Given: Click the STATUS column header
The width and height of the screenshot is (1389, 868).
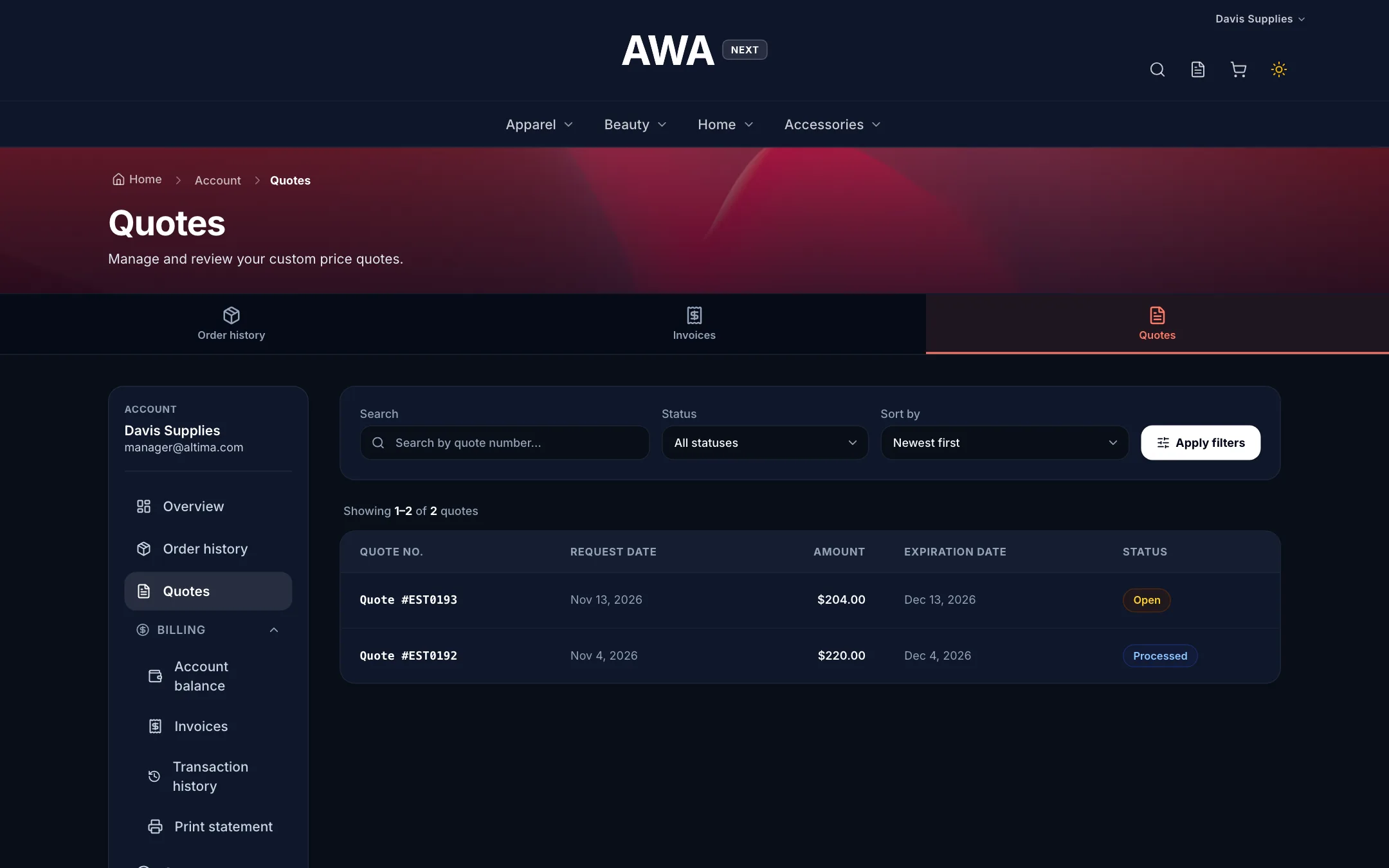Looking at the screenshot, I should tap(1145, 552).
